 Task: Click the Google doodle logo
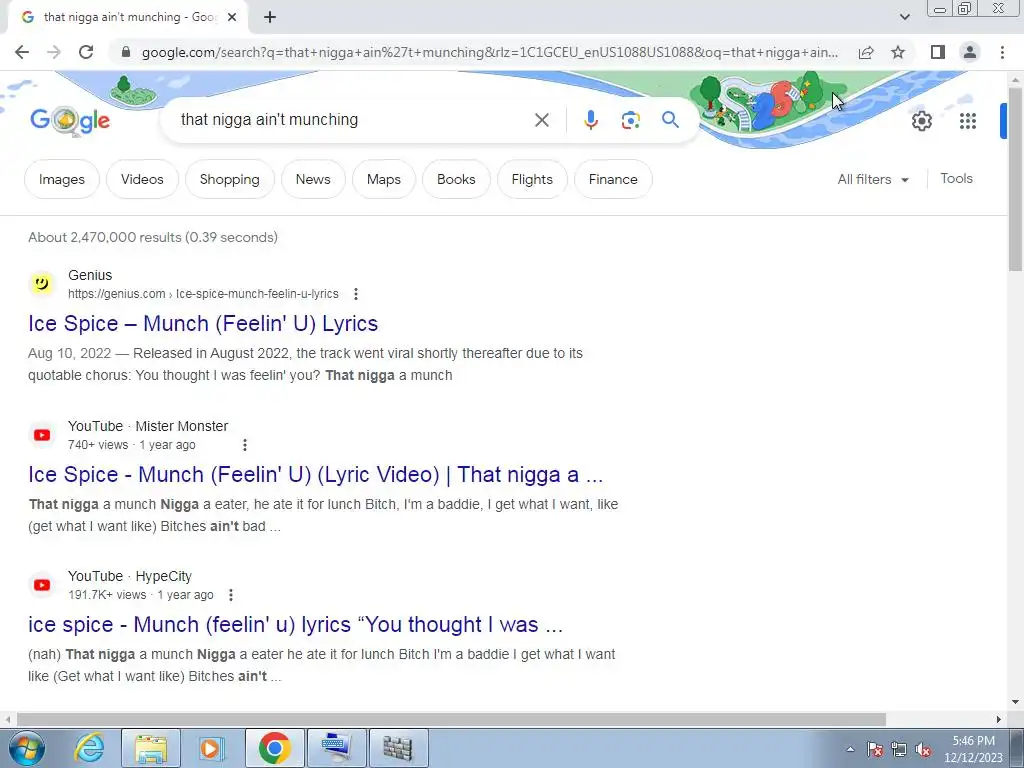click(x=70, y=120)
